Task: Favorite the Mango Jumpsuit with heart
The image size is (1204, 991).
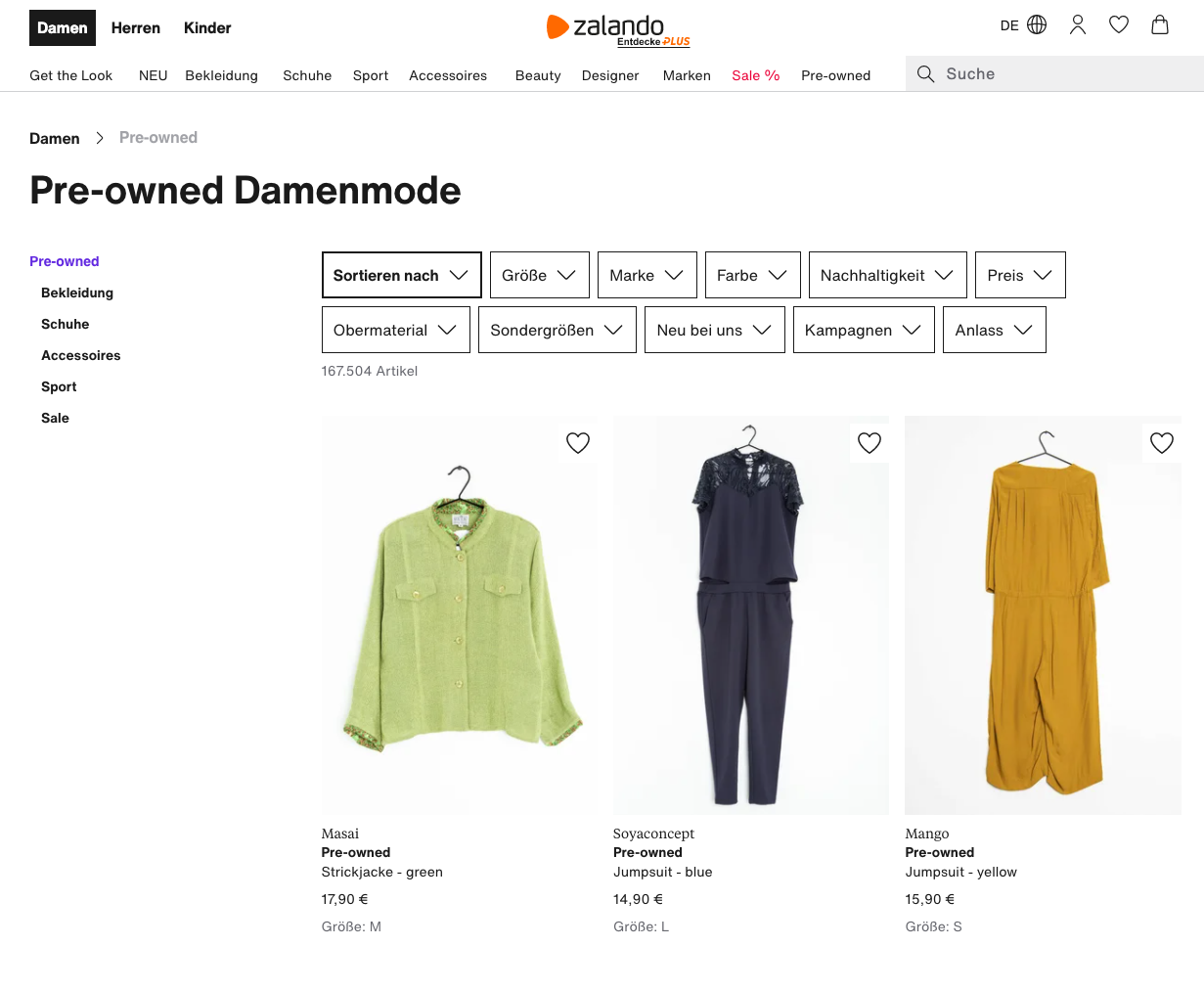Action: [1162, 442]
